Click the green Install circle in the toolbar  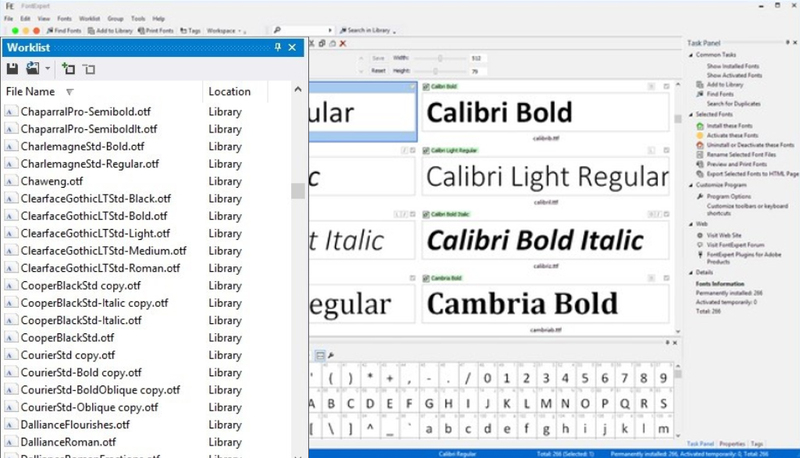[15, 31]
